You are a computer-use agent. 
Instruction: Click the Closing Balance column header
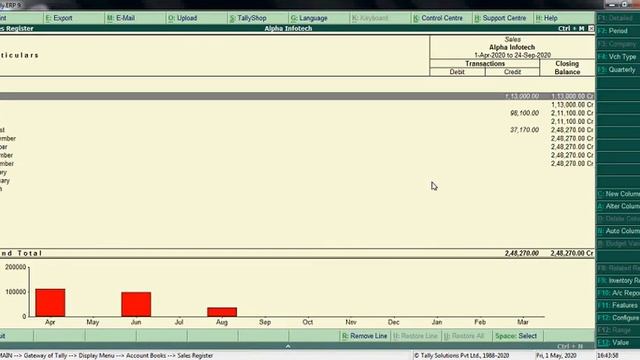567,68
